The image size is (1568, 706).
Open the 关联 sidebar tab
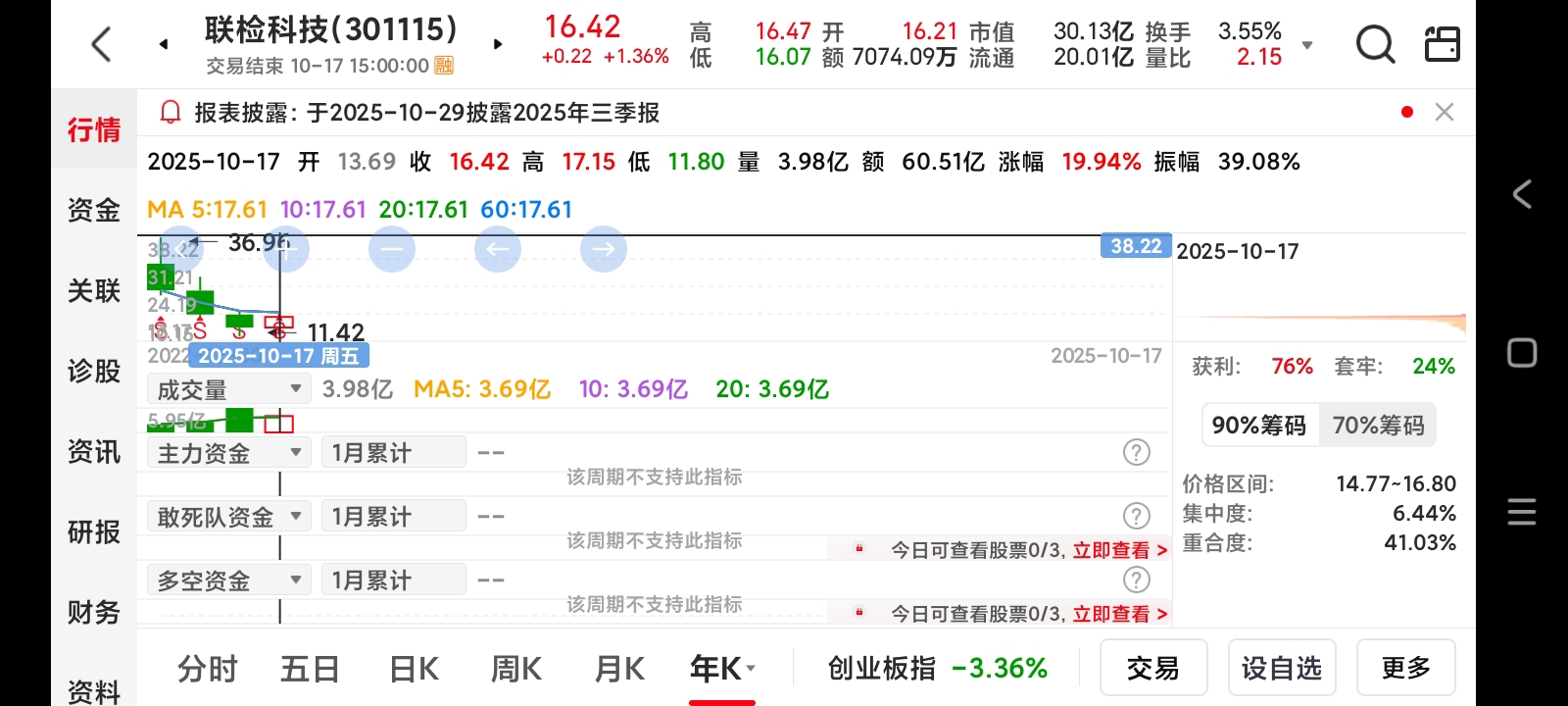pos(94,290)
